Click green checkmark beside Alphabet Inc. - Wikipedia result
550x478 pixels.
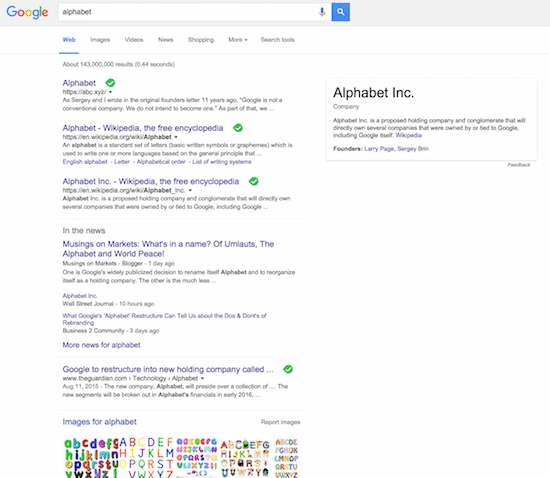click(254, 181)
